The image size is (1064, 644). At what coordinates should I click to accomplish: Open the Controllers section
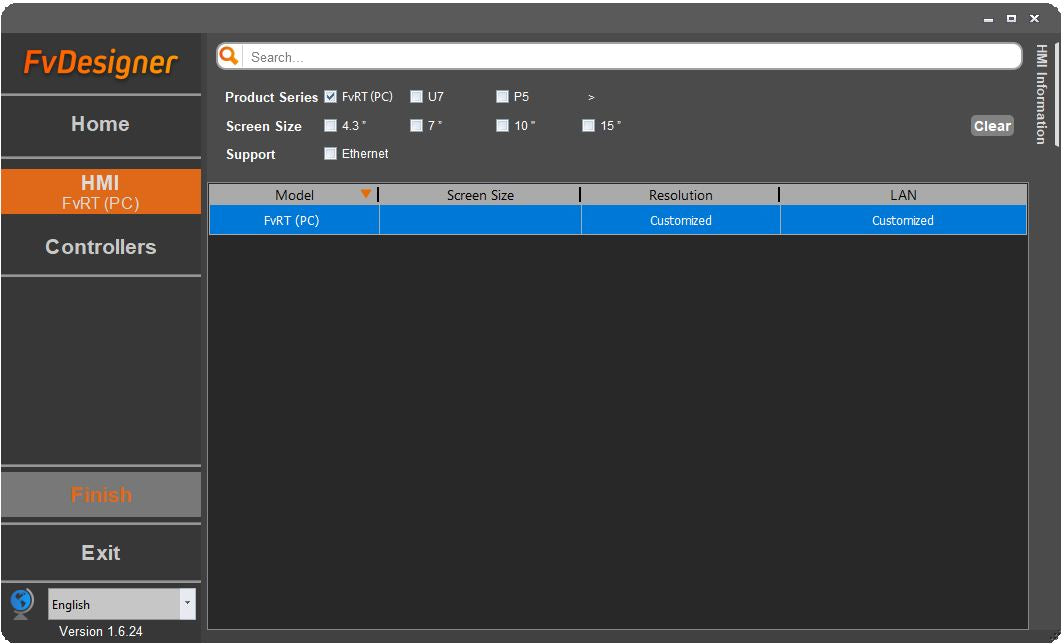coord(100,247)
